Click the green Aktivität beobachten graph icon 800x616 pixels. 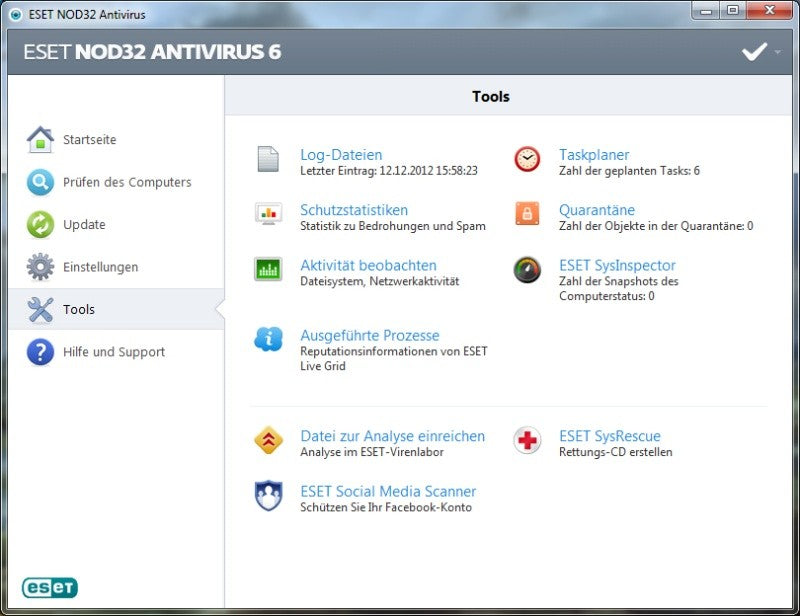[x=268, y=269]
